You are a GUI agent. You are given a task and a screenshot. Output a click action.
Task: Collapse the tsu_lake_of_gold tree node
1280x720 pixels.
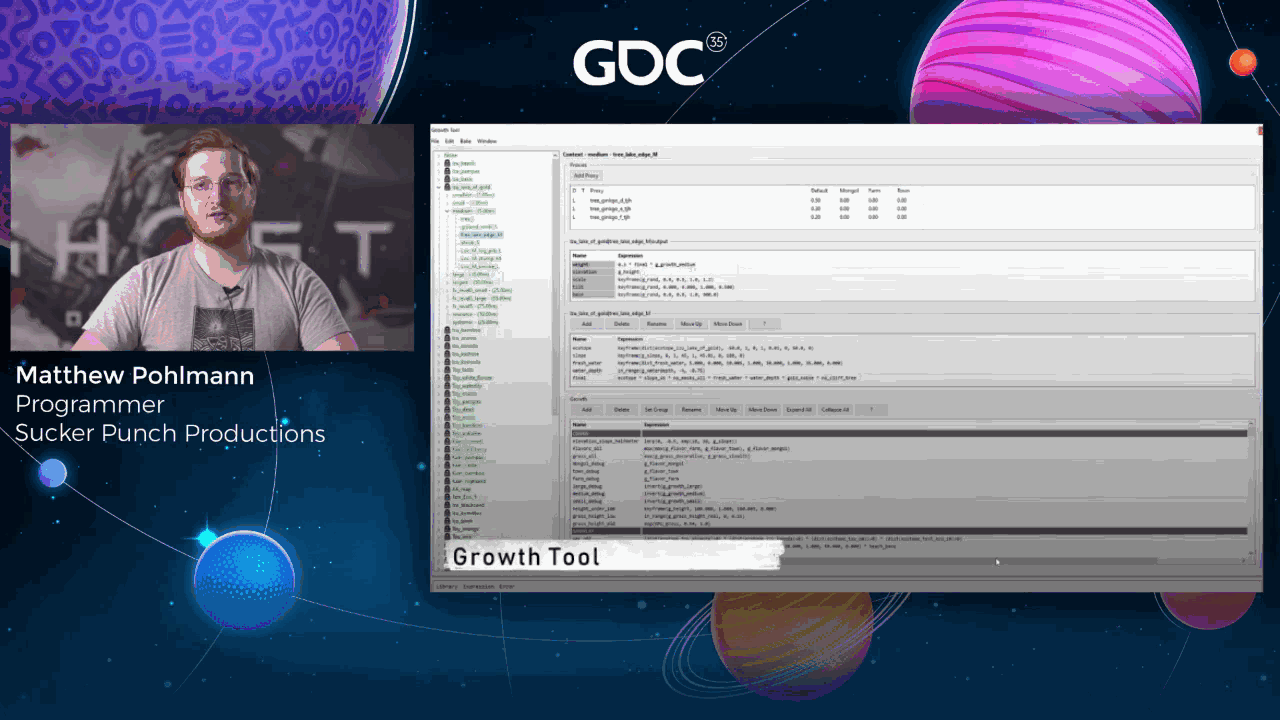(441, 187)
